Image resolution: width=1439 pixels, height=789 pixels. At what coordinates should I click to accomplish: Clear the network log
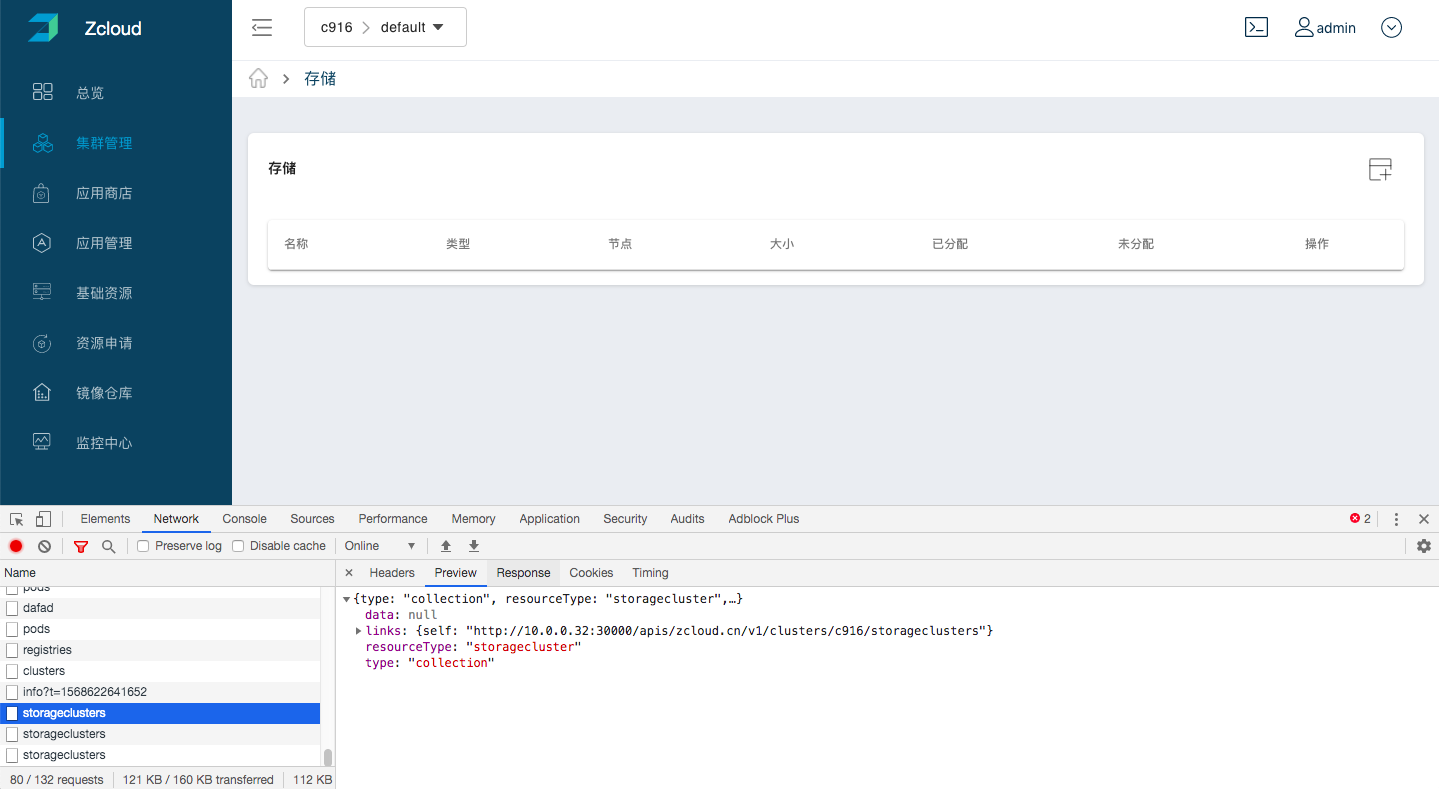pyautogui.click(x=44, y=546)
